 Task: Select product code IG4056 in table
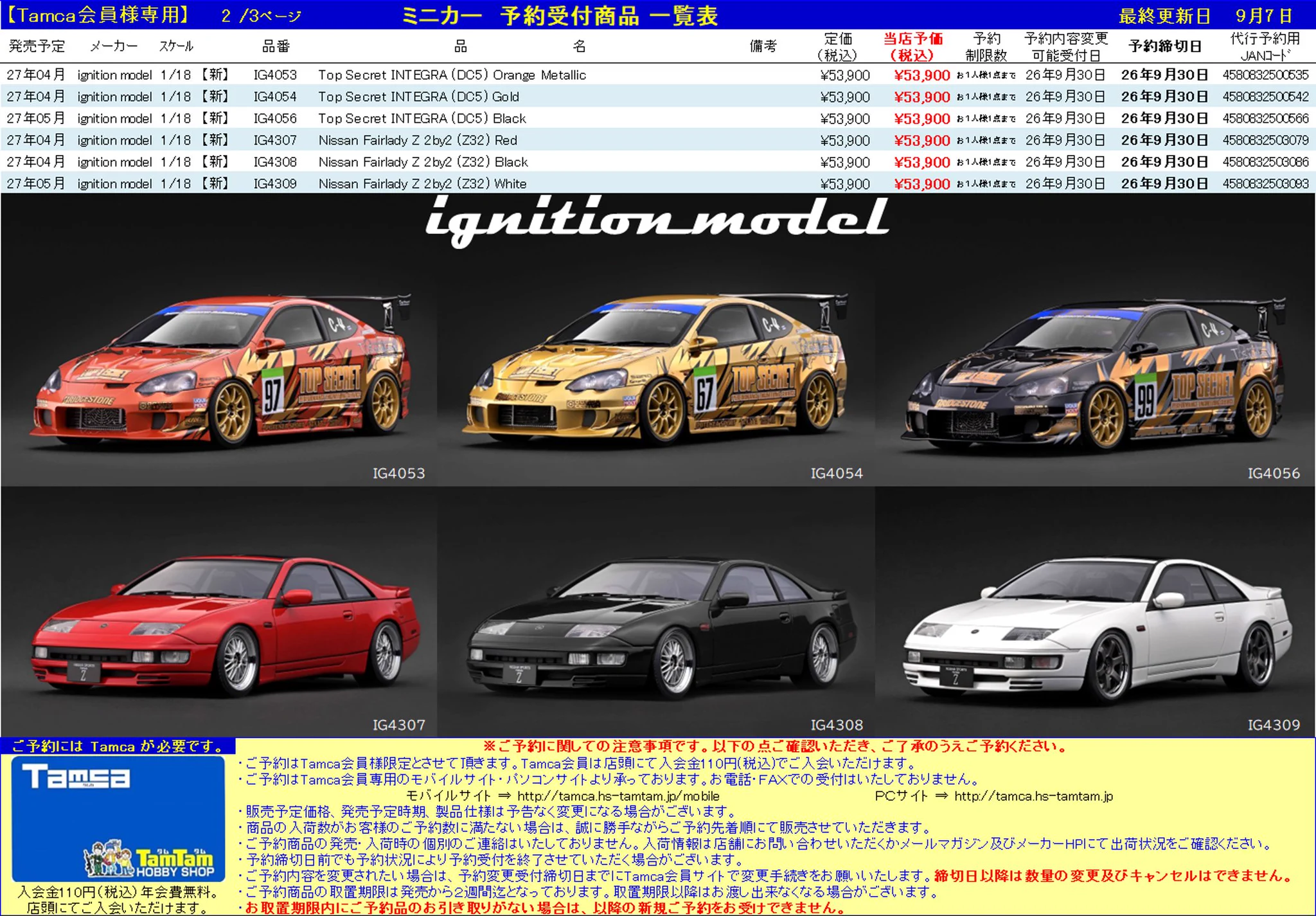[x=275, y=118]
